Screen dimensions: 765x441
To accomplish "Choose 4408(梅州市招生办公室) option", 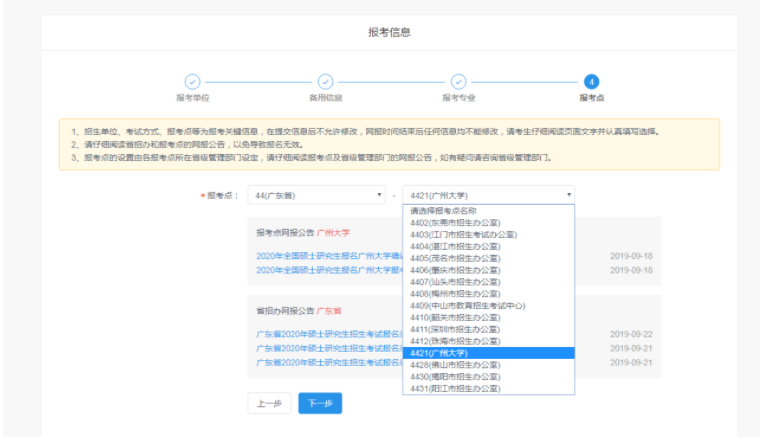I will click(488, 294).
